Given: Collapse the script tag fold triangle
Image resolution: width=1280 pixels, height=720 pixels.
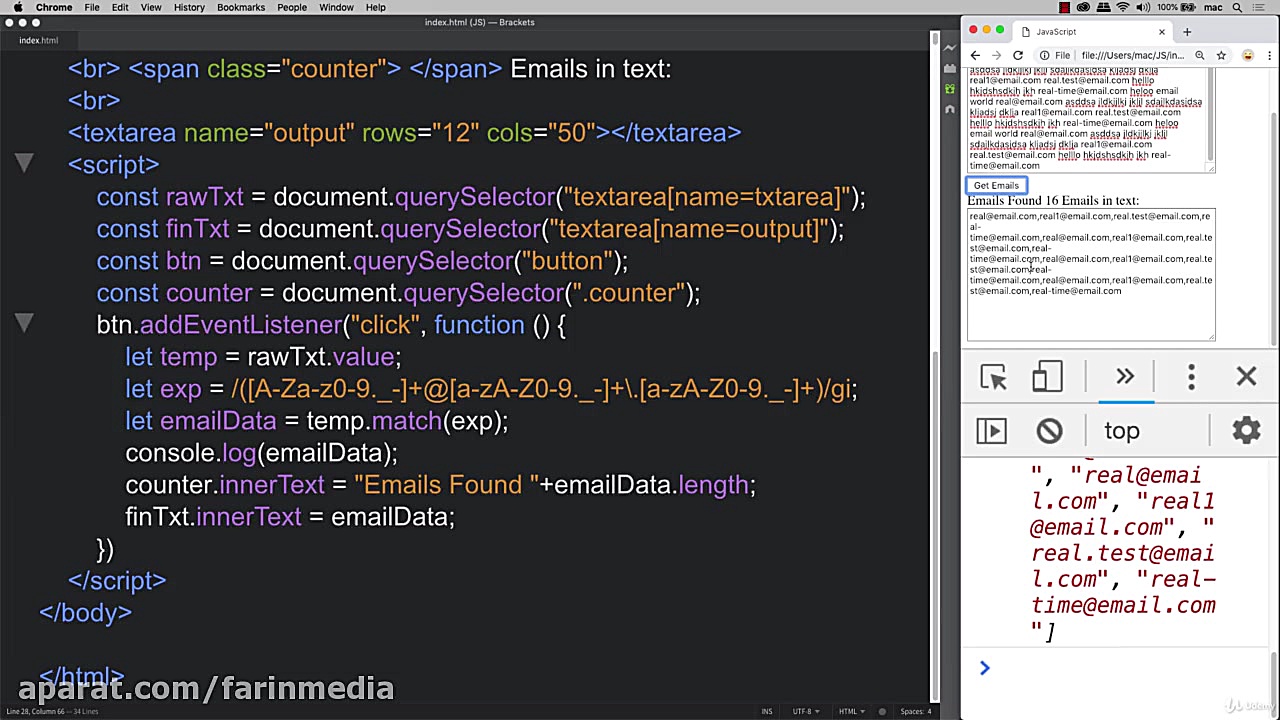Looking at the screenshot, I should point(25,163).
